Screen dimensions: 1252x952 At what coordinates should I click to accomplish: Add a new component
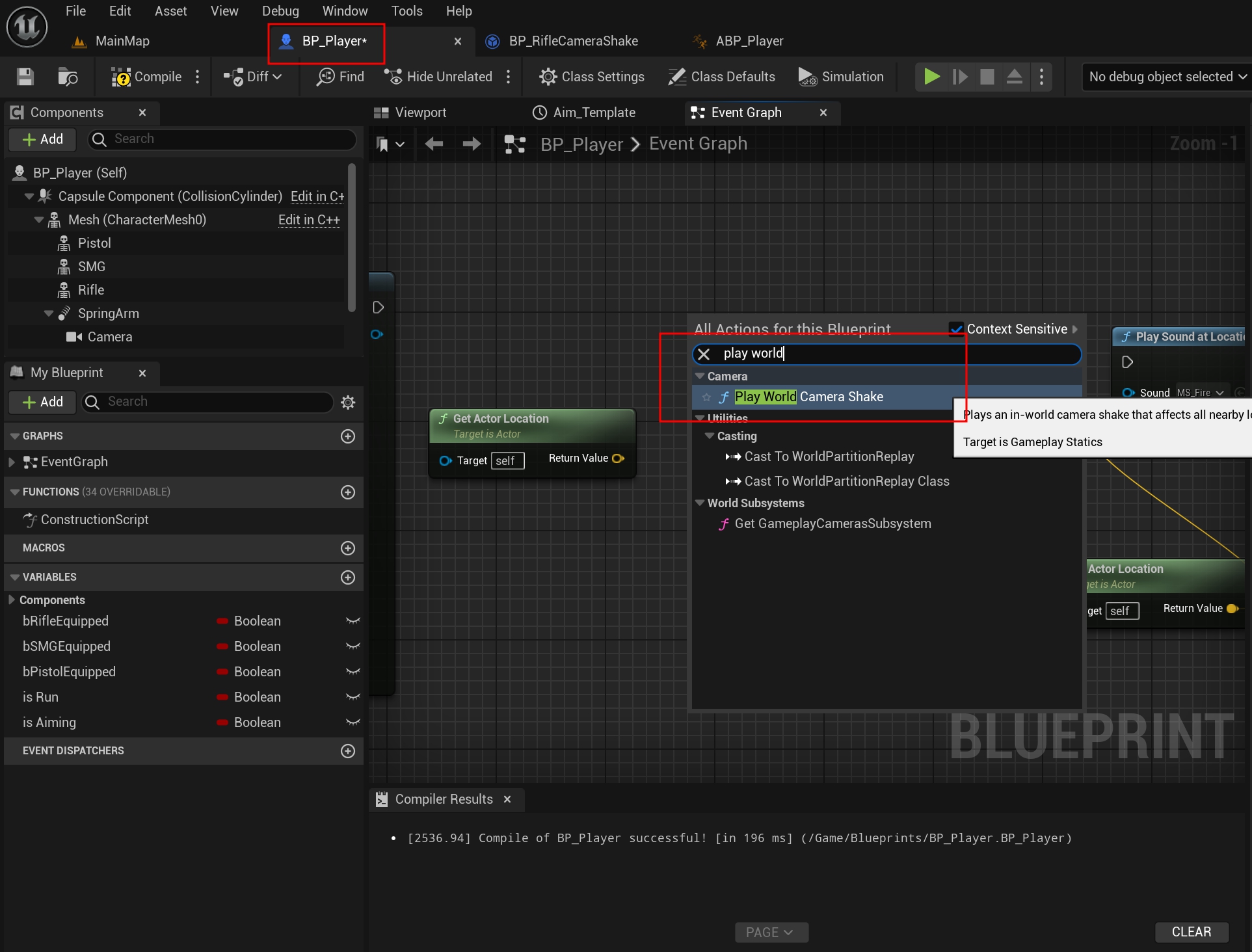pyautogui.click(x=43, y=139)
